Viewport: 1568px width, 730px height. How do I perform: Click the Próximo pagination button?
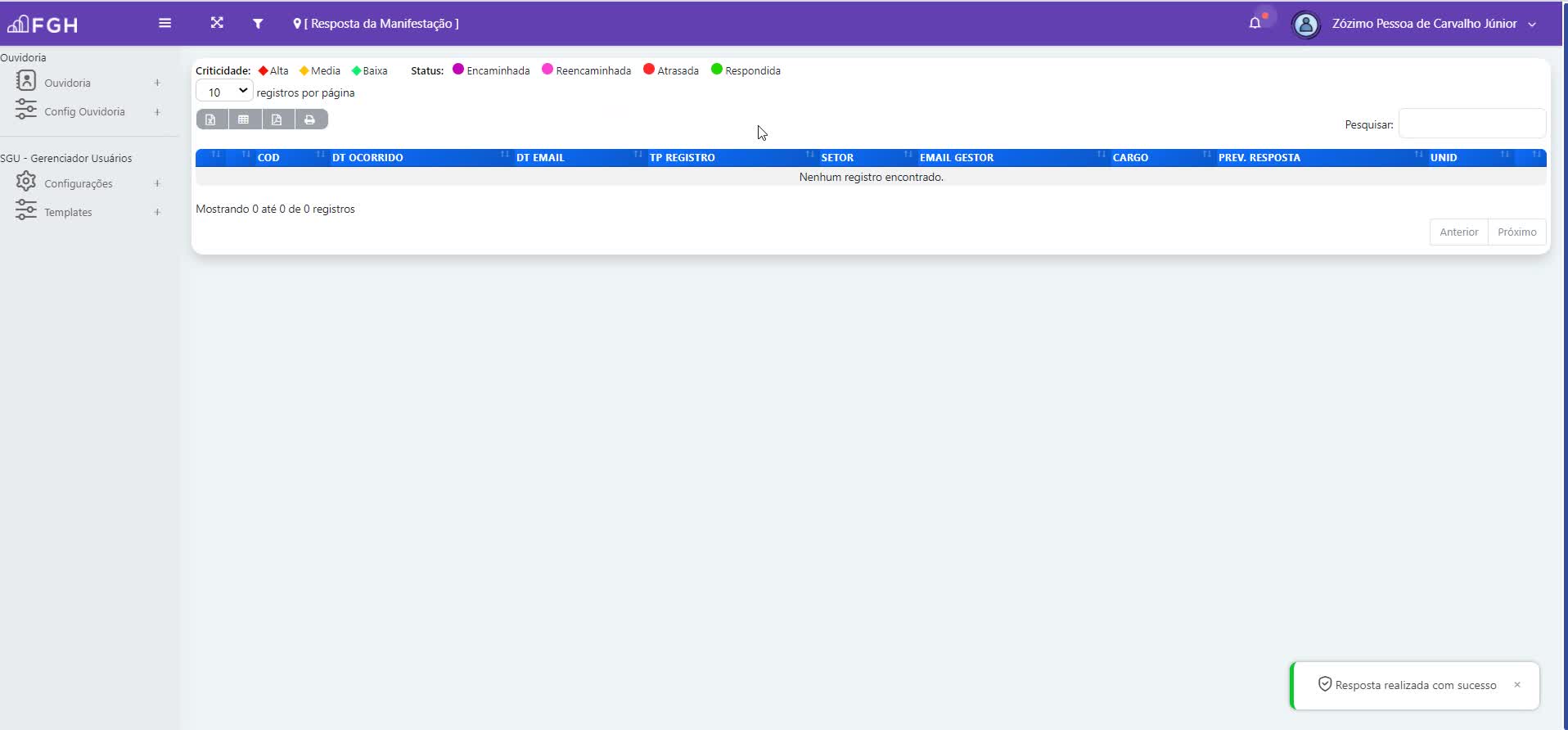pos(1516,232)
